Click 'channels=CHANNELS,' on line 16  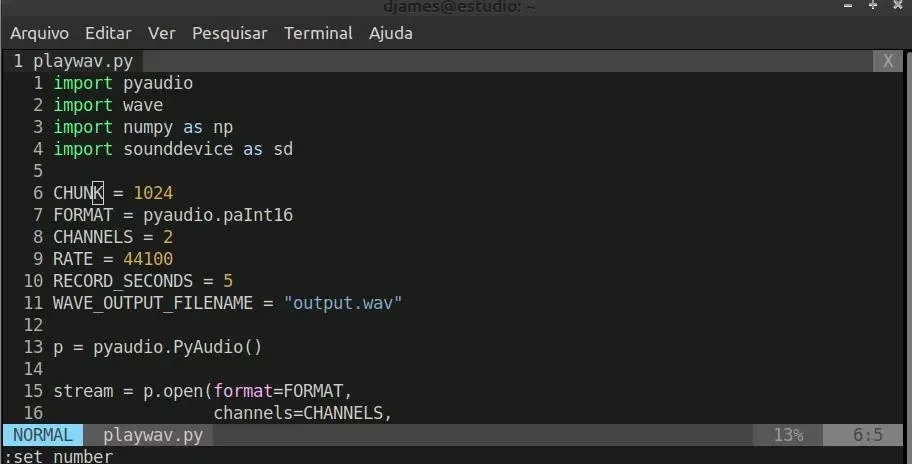point(303,413)
